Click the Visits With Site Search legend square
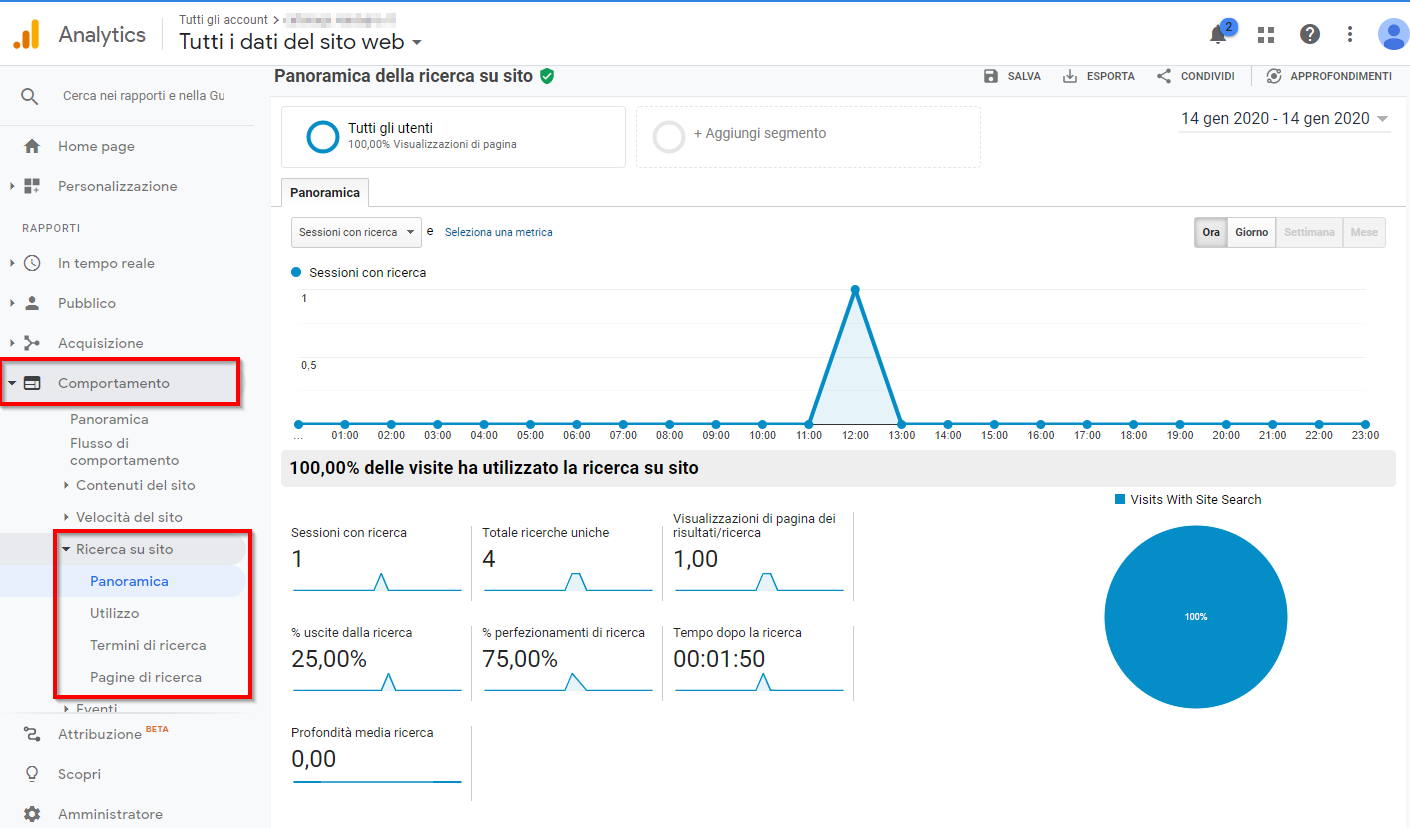This screenshot has height=828, width=1410. (1120, 499)
